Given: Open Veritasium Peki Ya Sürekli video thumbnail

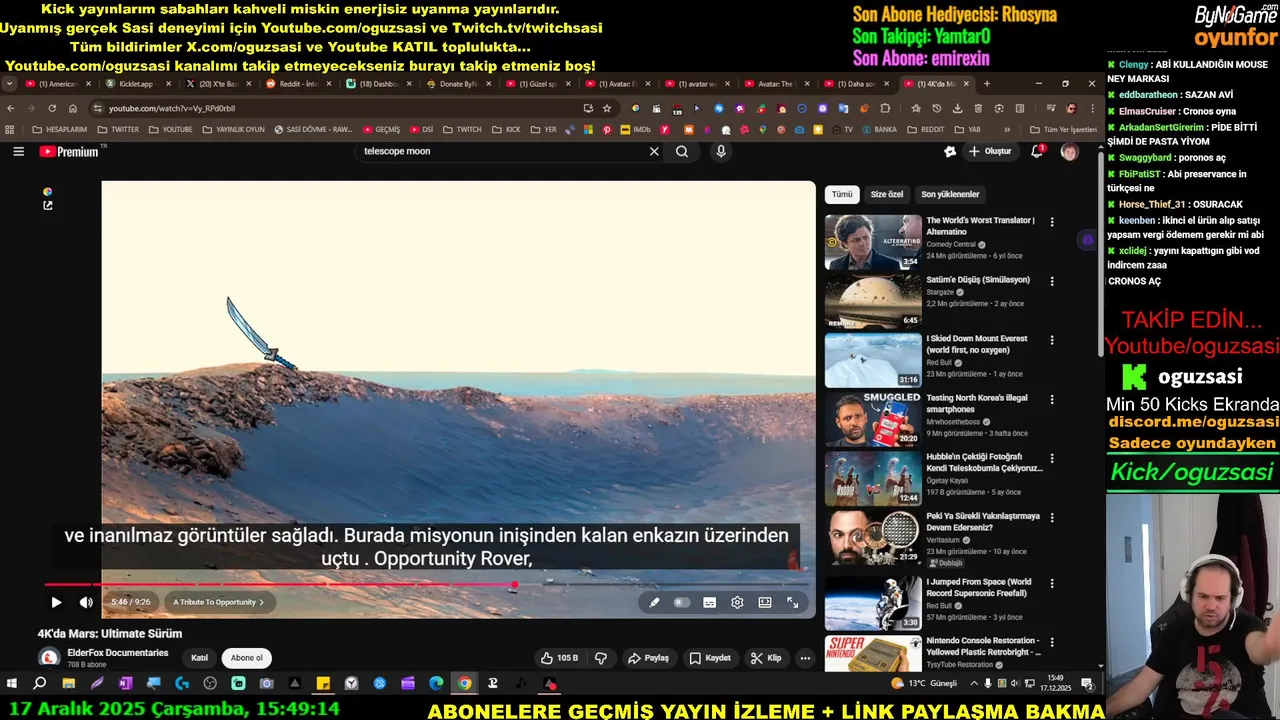Looking at the screenshot, I should (x=873, y=538).
